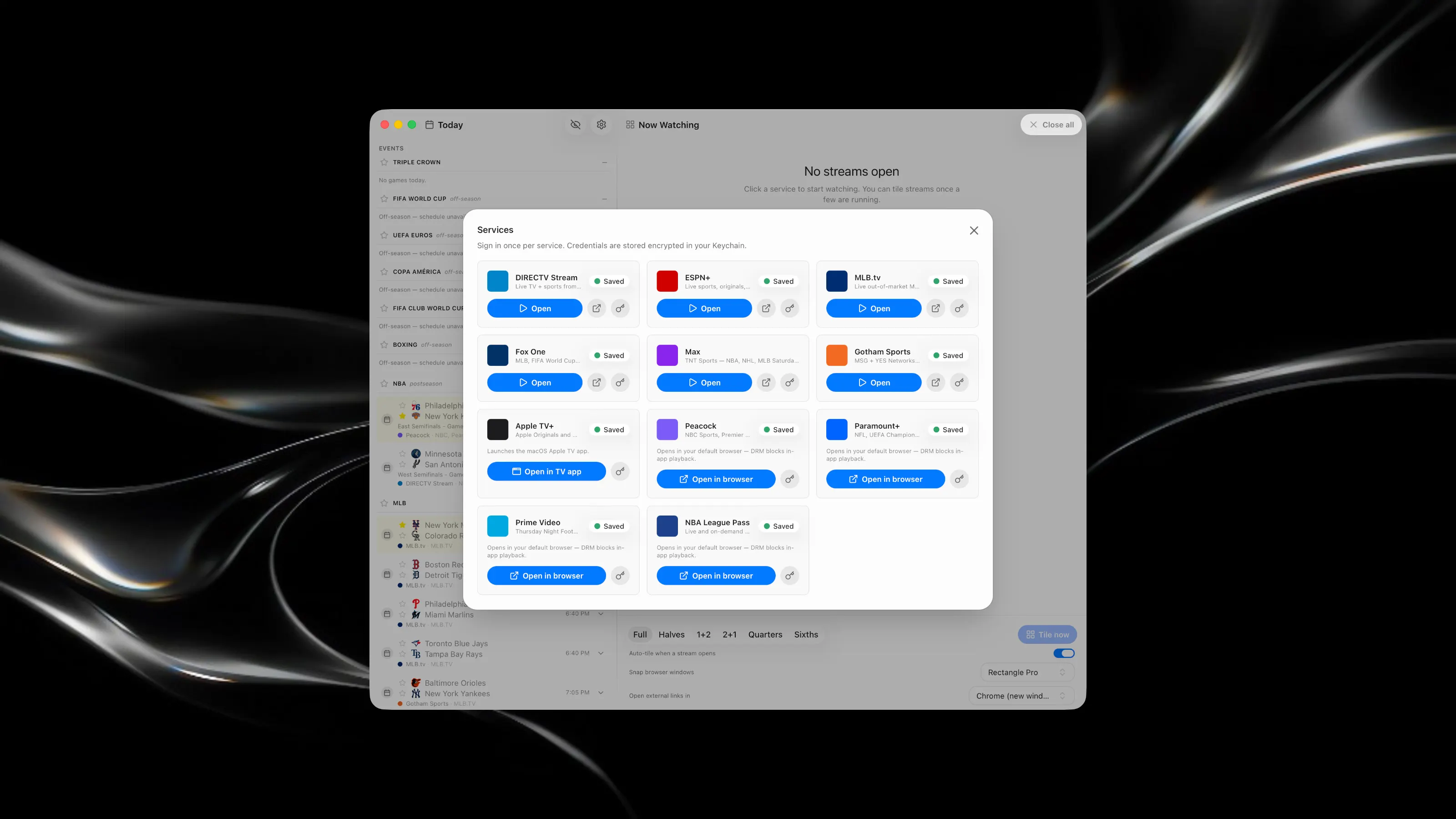Click Apple TV+ key credentials icon

(620, 471)
